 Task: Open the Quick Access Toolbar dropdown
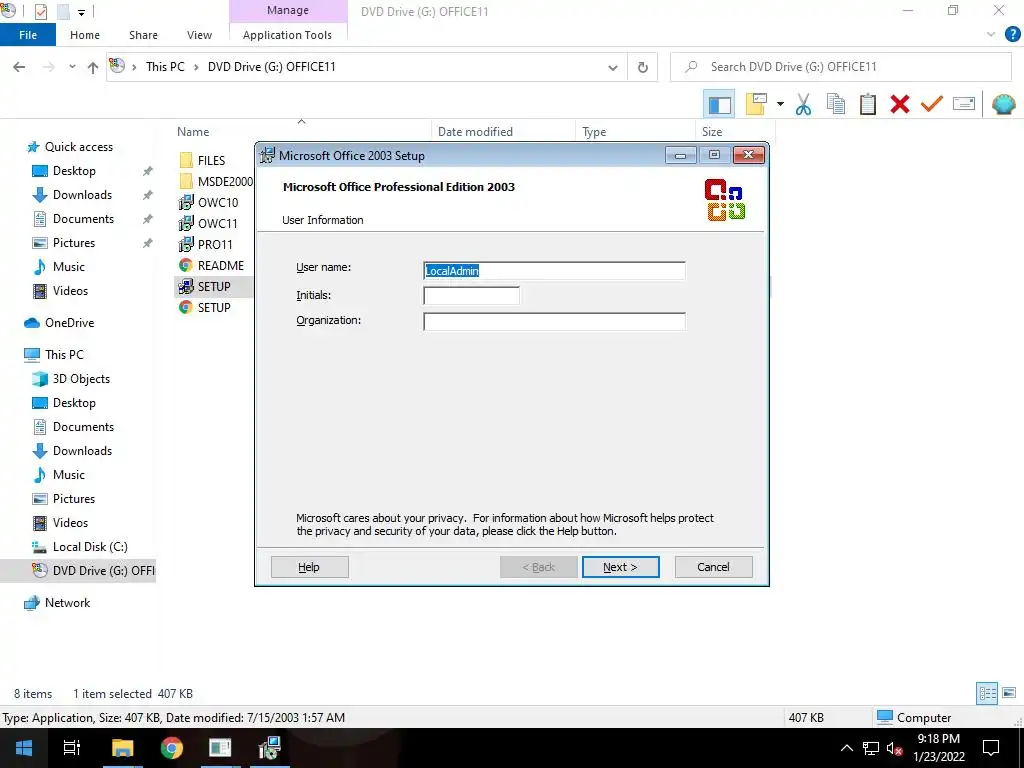pos(82,12)
